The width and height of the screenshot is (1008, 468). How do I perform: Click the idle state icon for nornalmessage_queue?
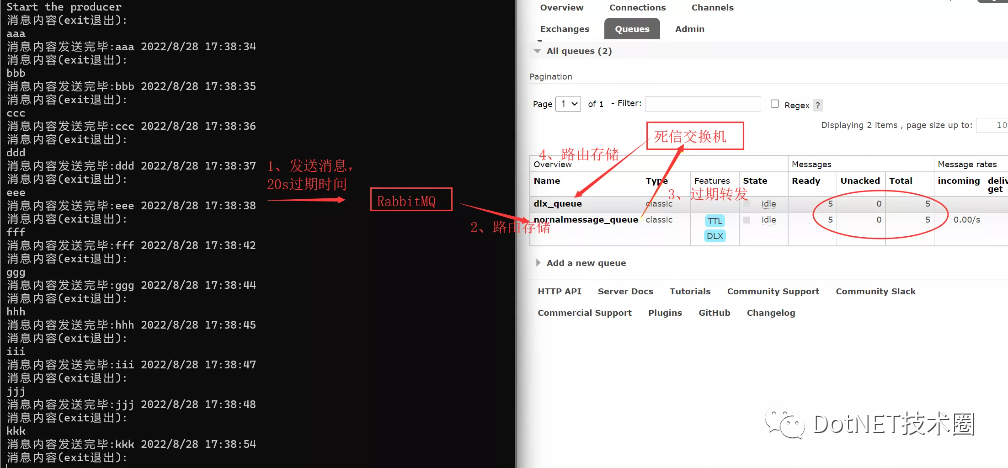[746, 220]
